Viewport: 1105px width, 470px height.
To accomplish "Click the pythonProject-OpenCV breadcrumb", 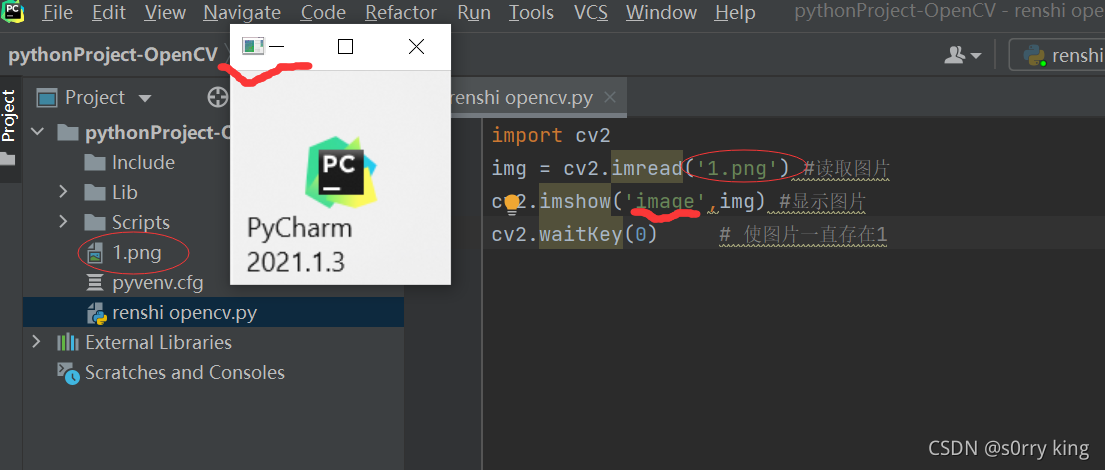I will coord(113,55).
